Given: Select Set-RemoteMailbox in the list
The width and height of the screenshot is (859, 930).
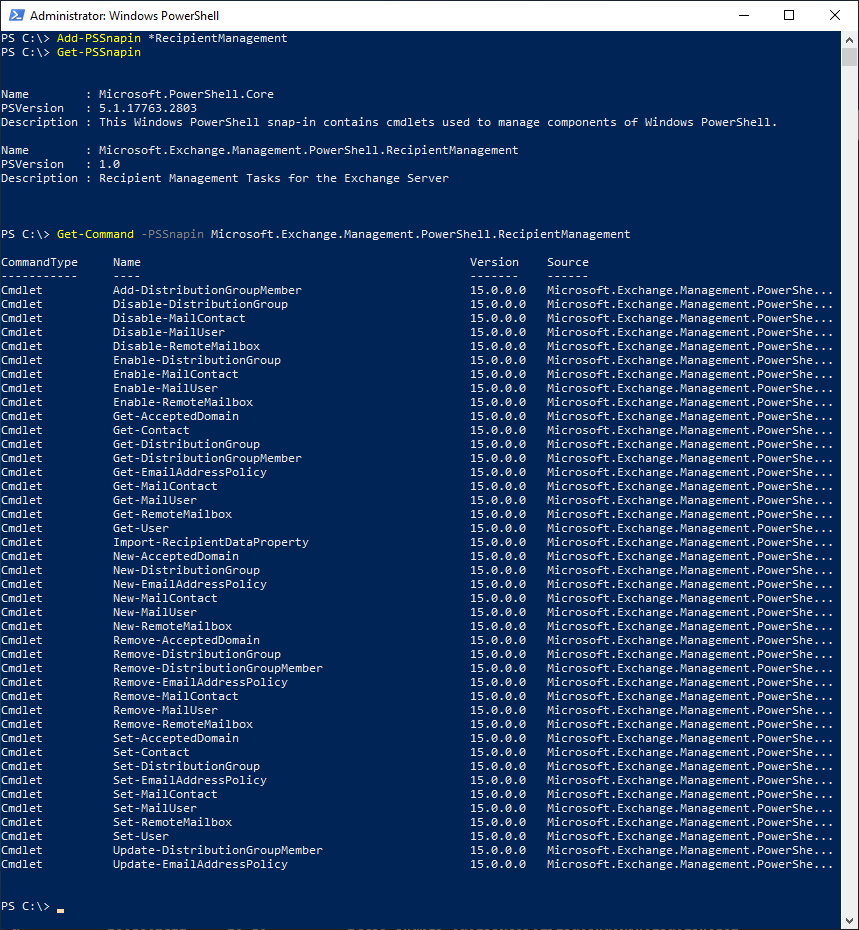Looking at the screenshot, I should (x=172, y=823).
